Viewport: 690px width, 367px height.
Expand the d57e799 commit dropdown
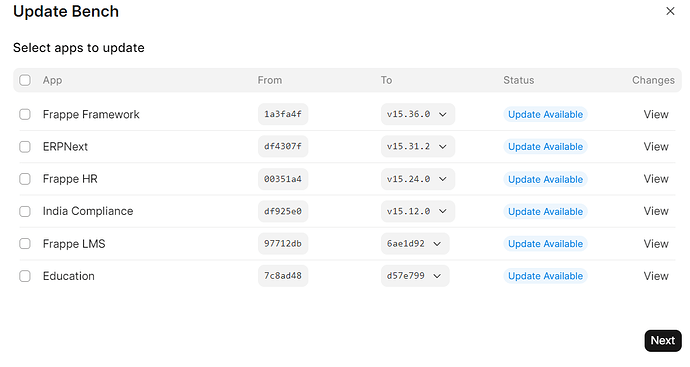pyautogui.click(x=415, y=276)
